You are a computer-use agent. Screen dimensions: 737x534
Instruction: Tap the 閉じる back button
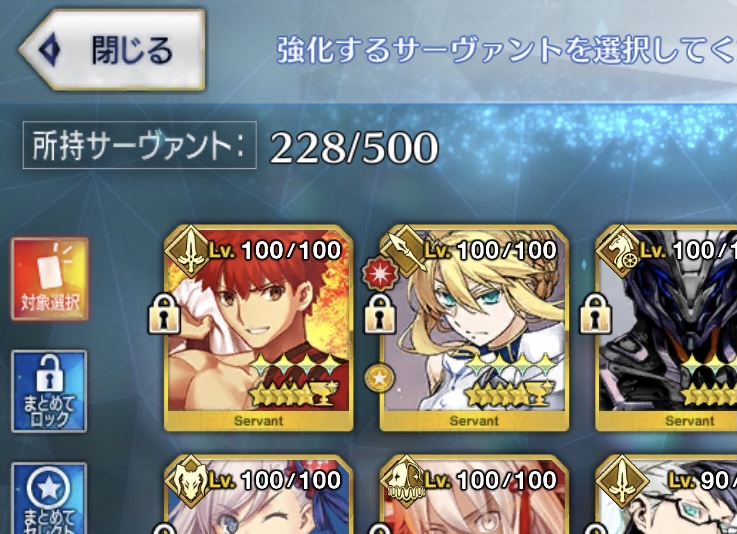point(113,49)
